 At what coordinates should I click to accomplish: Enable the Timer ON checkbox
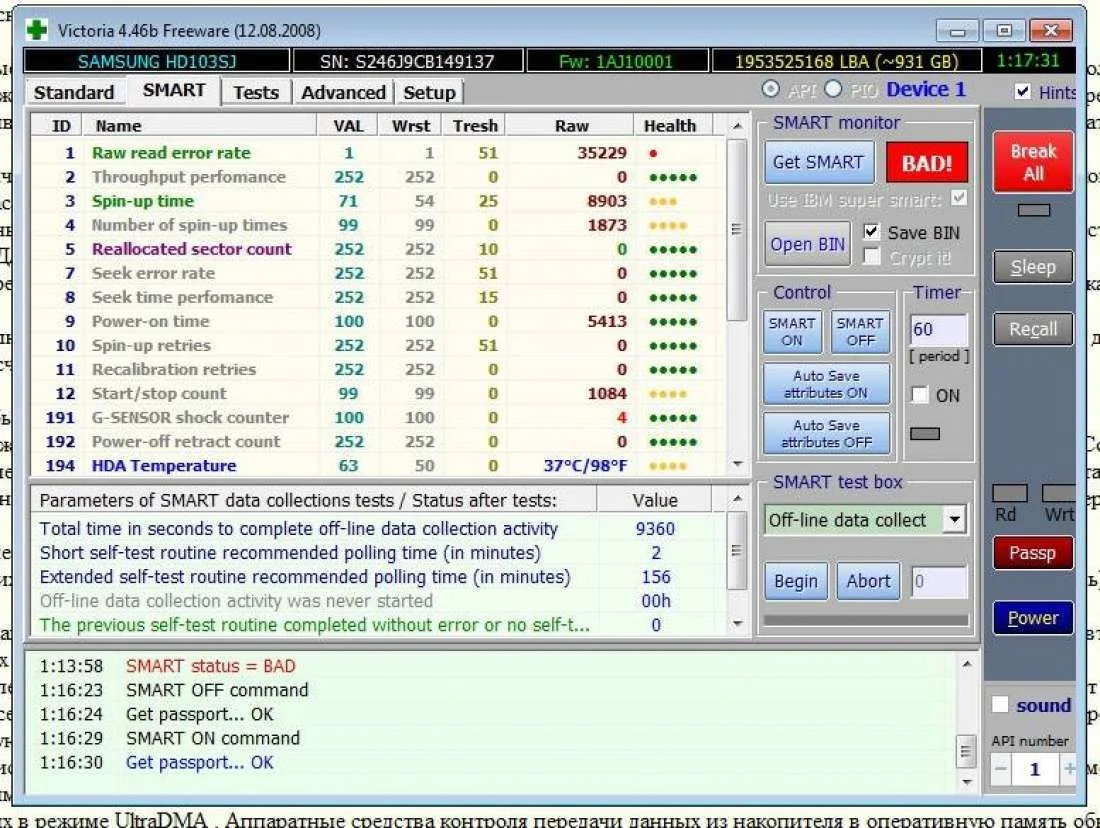[919, 395]
